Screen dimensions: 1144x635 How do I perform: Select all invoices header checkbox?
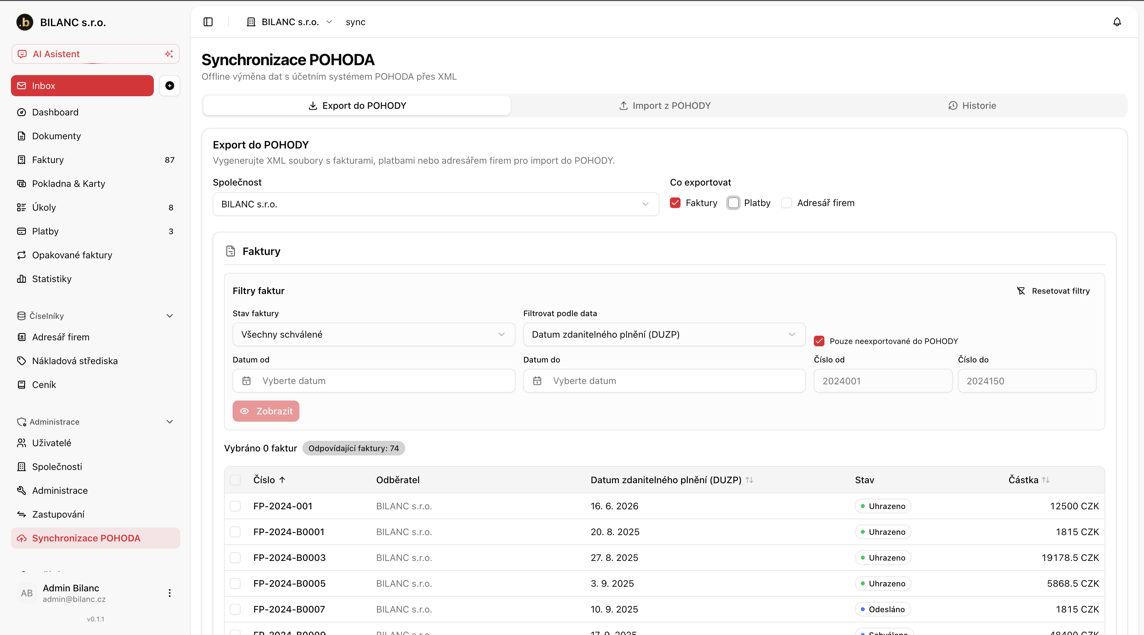click(x=235, y=480)
